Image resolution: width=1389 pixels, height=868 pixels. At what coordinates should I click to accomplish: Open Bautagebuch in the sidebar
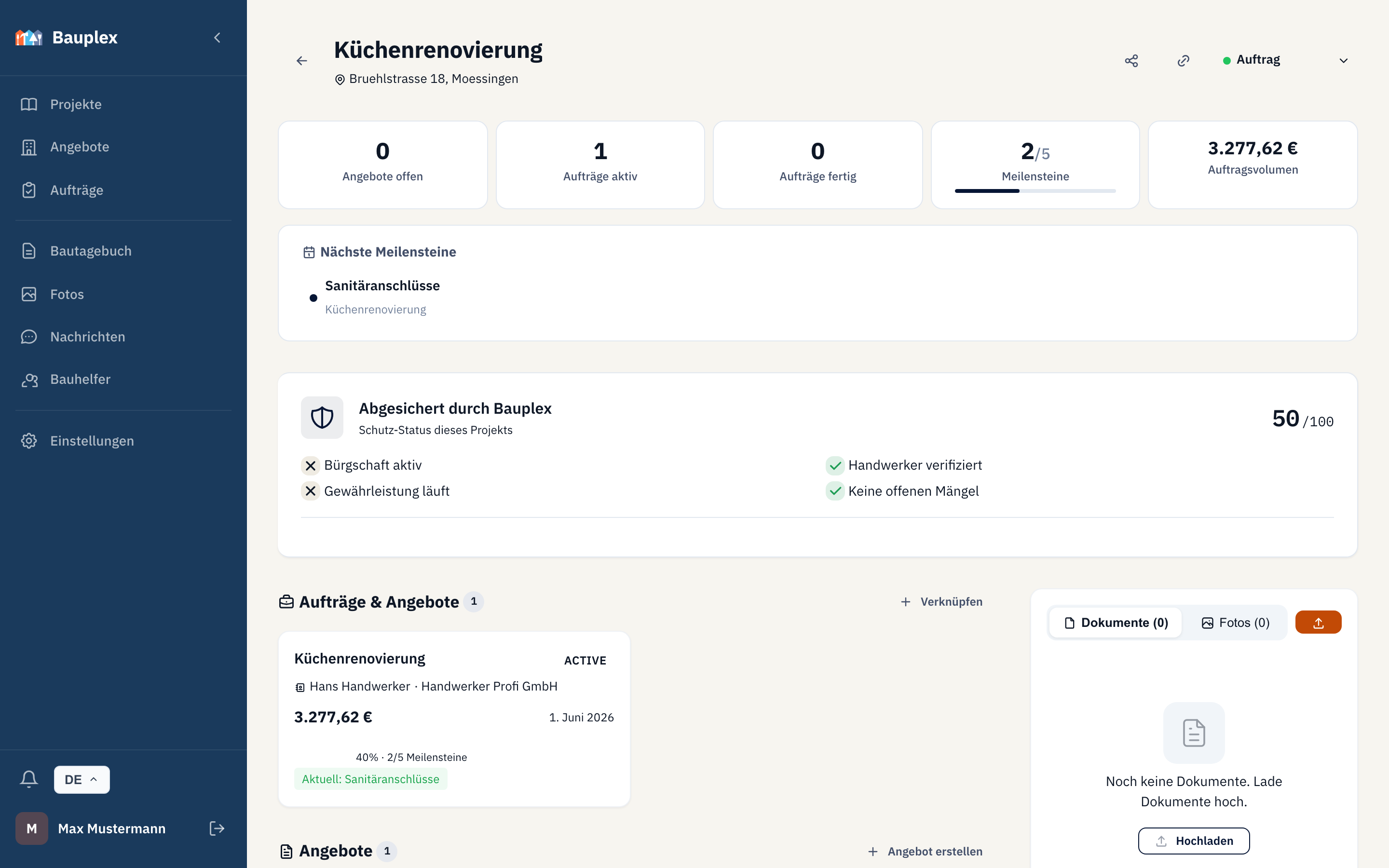click(123, 251)
